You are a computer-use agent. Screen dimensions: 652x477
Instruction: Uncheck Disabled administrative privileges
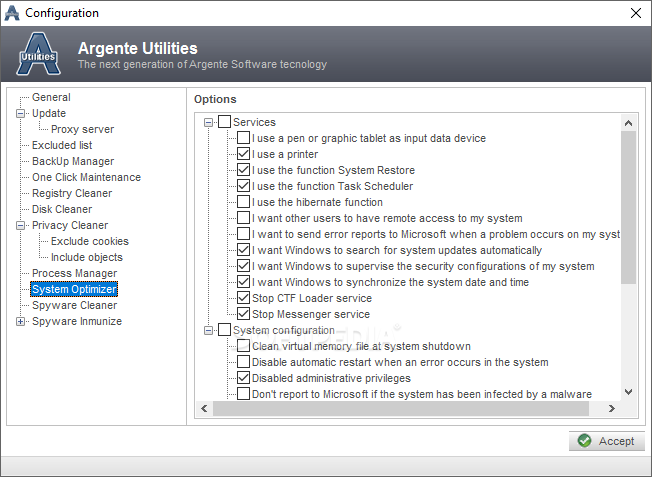(244, 378)
